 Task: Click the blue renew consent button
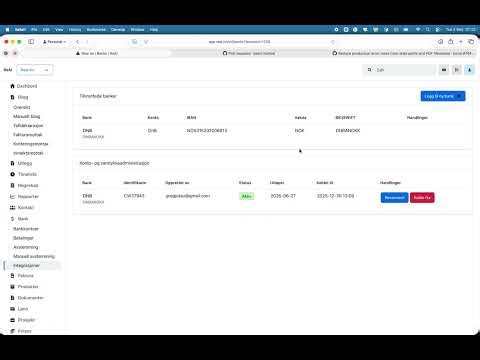tap(394, 197)
